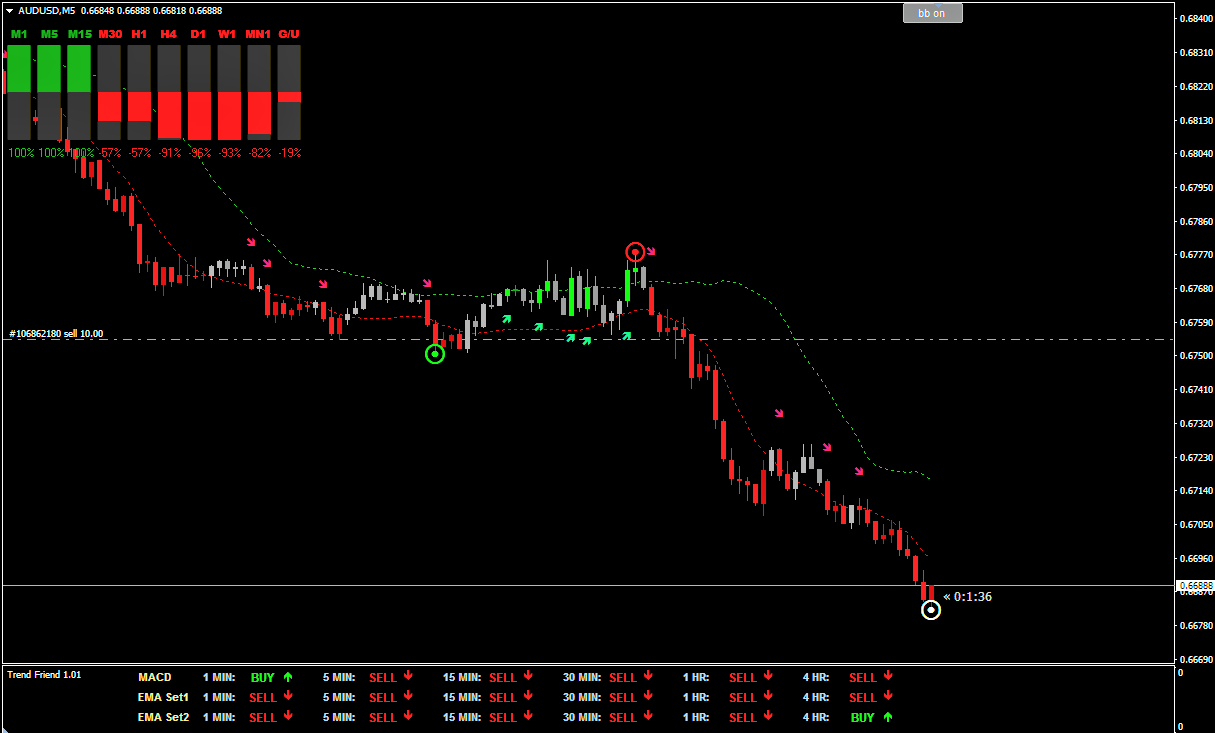Click EMA Set1 4 HR down arrow
Image resolution: width=1215 pixels, height=733 pixels.
click(888, 697)
